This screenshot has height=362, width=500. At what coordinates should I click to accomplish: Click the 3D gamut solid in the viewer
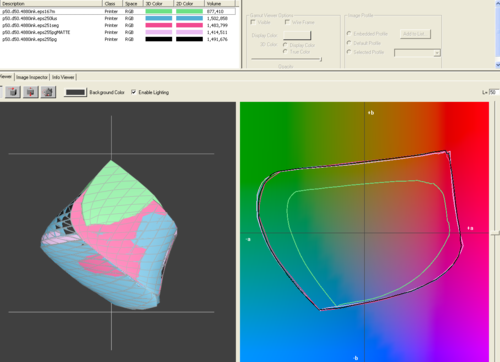coord(109,235)
